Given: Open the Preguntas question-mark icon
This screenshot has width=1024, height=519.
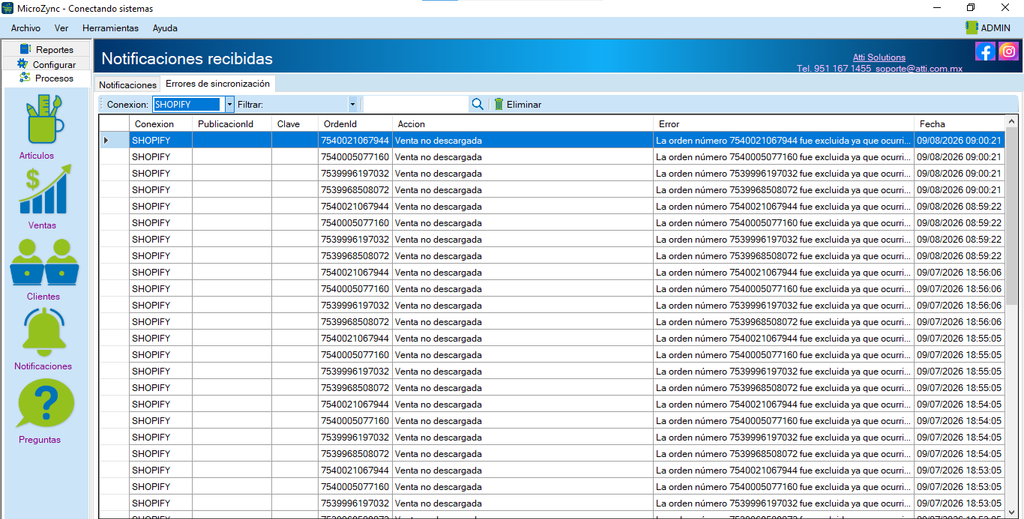Looking at the screenshot, I should [x=45, y=403].
